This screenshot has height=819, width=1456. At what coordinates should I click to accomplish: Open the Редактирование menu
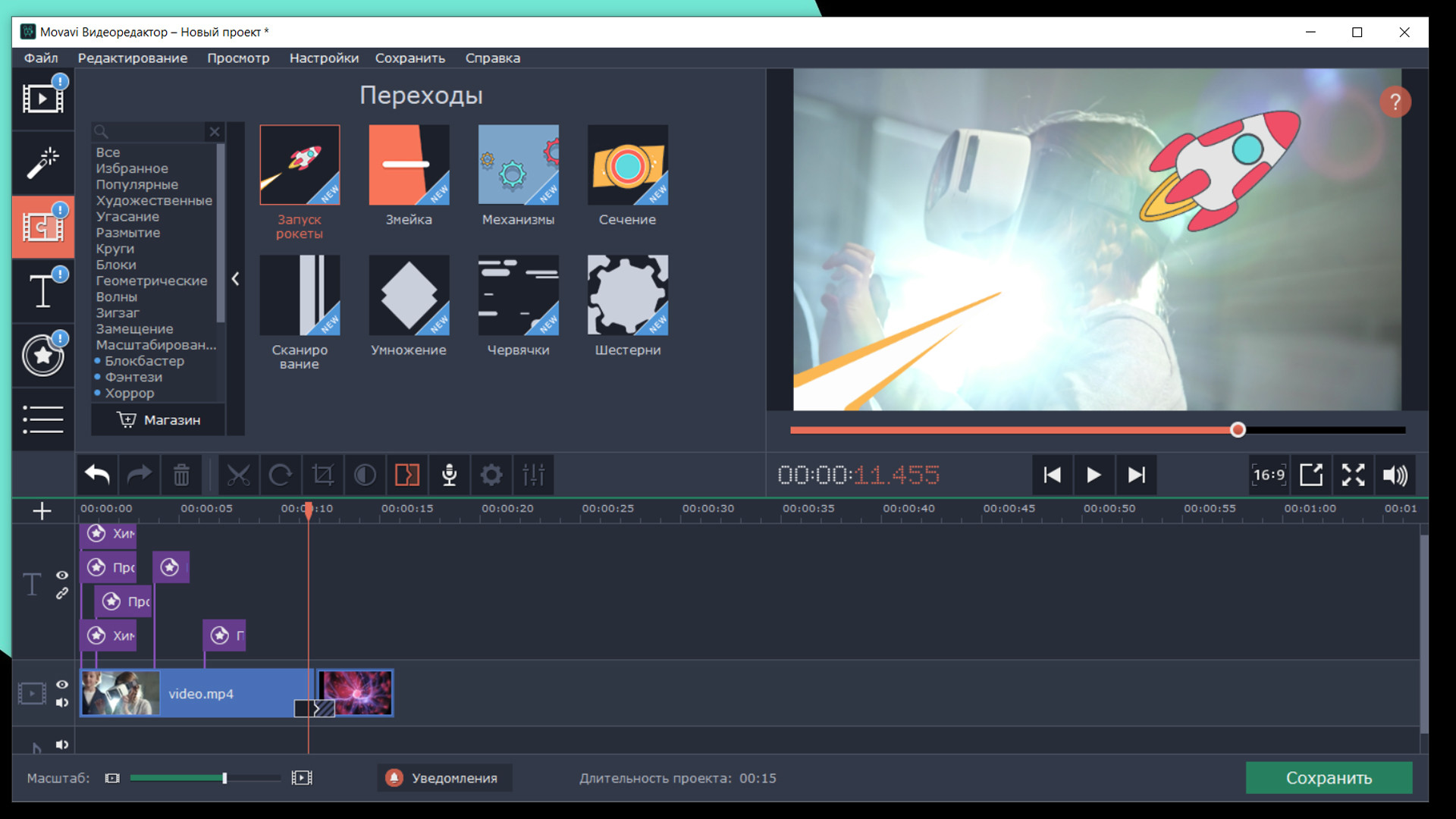click(x=132, y=58)
